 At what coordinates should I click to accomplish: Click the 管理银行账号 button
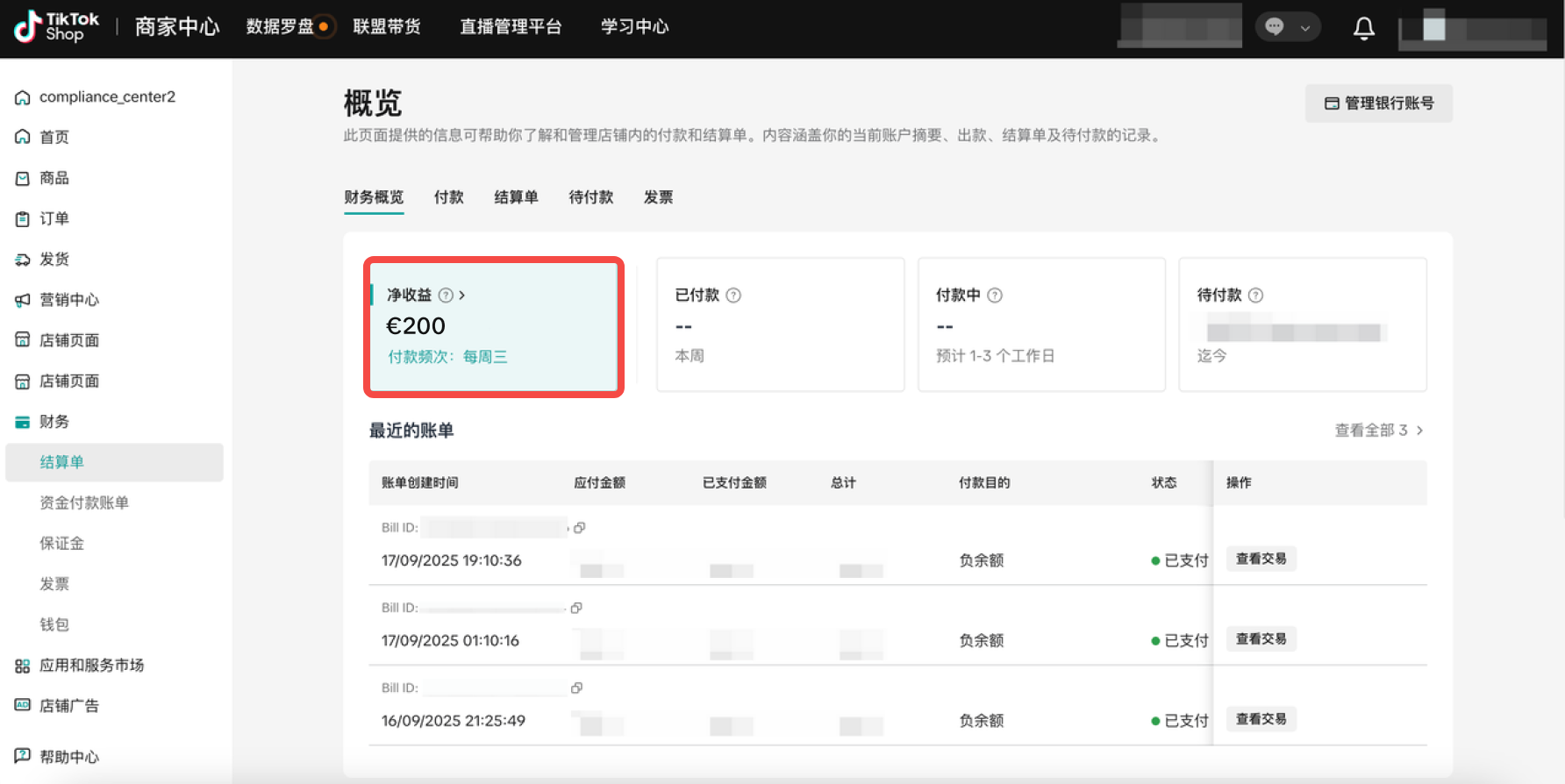(1378, 103)
